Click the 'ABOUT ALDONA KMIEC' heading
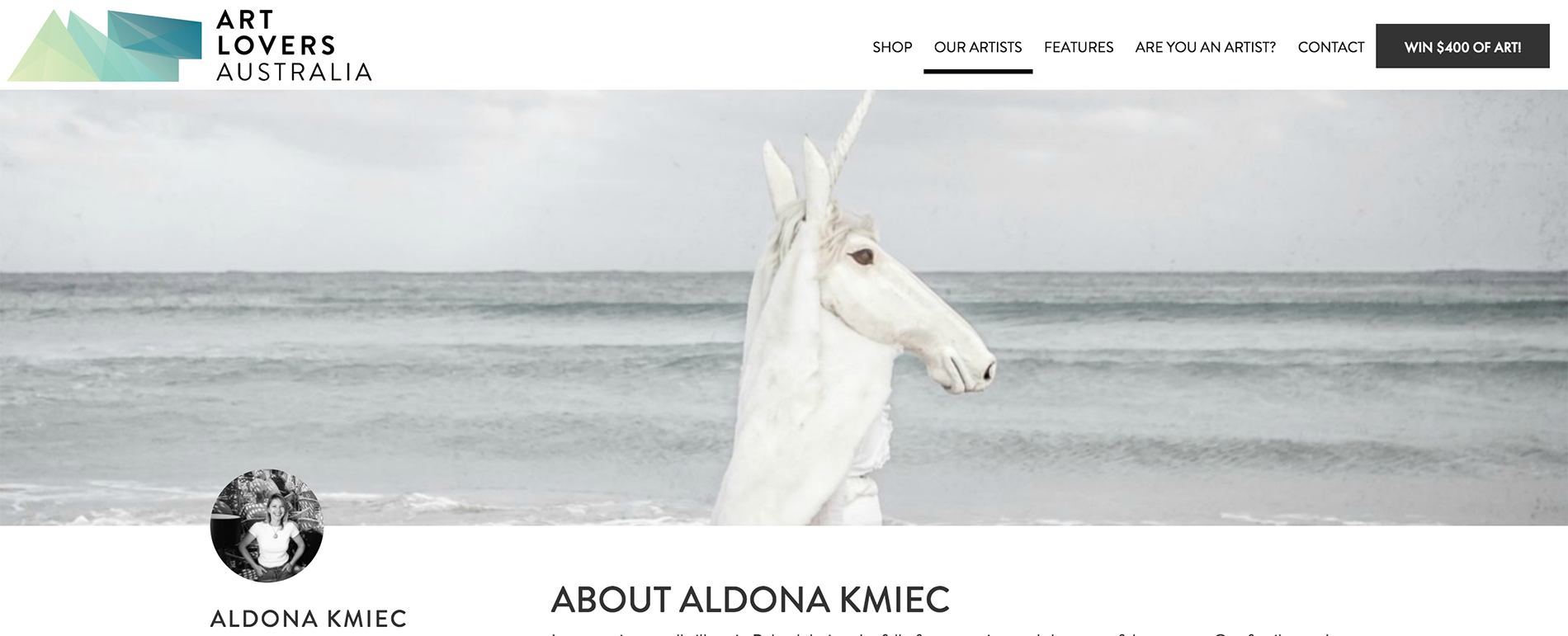This screenshot has height=636, width=1568. (750, 600)
